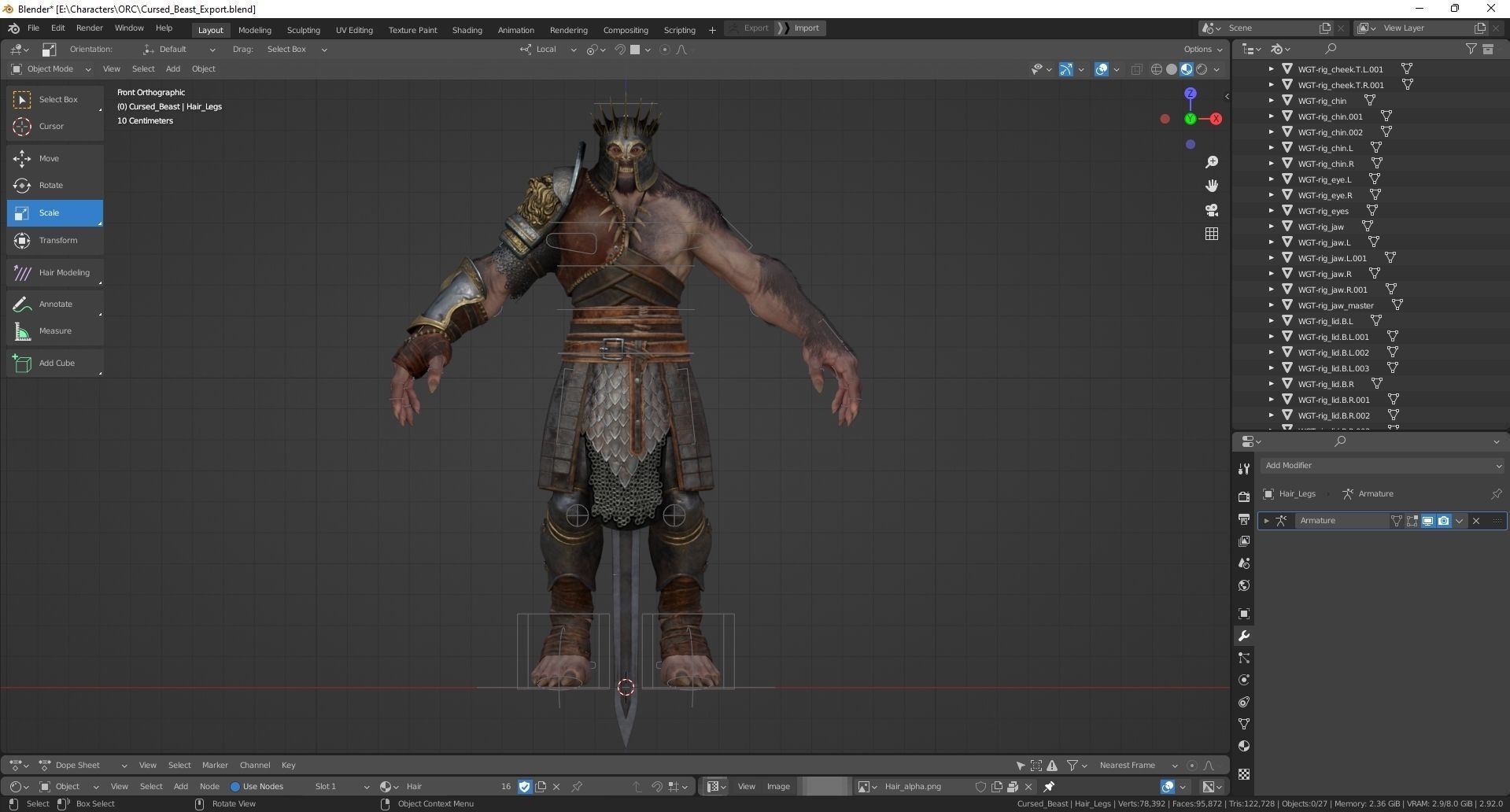Viewport: 1510px width, 812px height.
Task: Open Orientation Default dropdown
Action: tap(179, 50)
